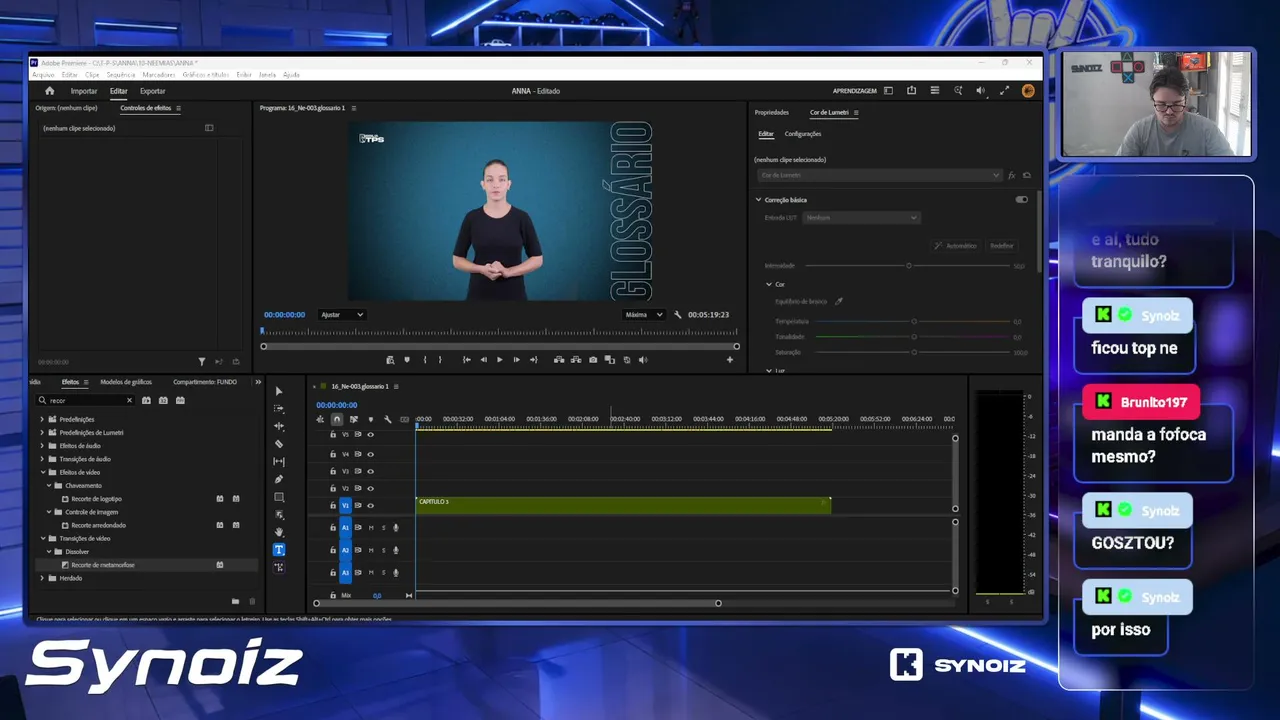Viewport: 1280px width, 720px height.
Task: Click the Extract button icon
Action: pos(576,360)
